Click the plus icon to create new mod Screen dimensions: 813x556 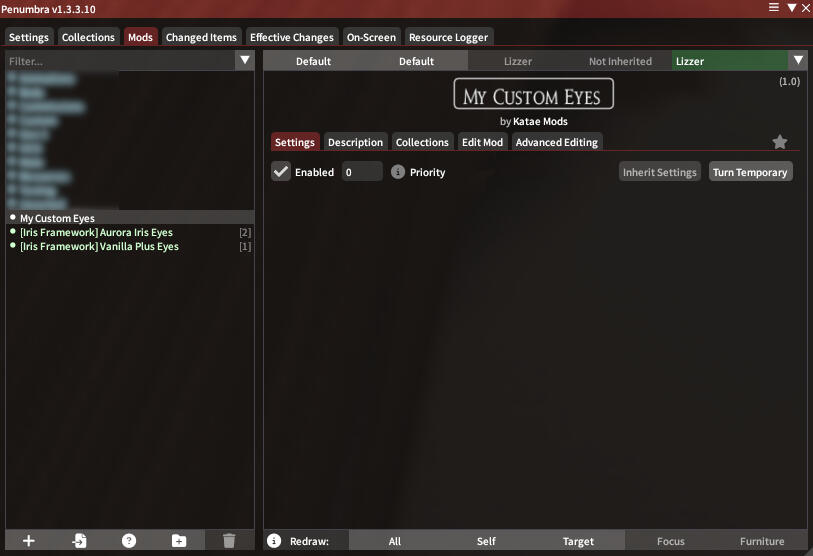coord(29,541)
